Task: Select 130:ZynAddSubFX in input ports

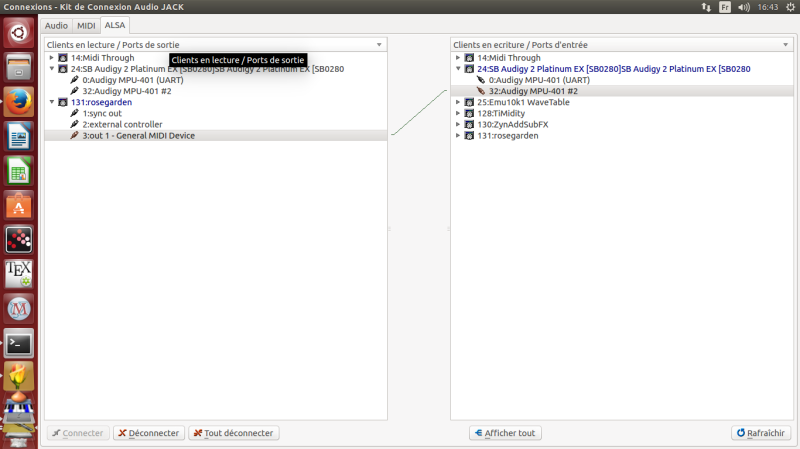Action: click(513, 124)
